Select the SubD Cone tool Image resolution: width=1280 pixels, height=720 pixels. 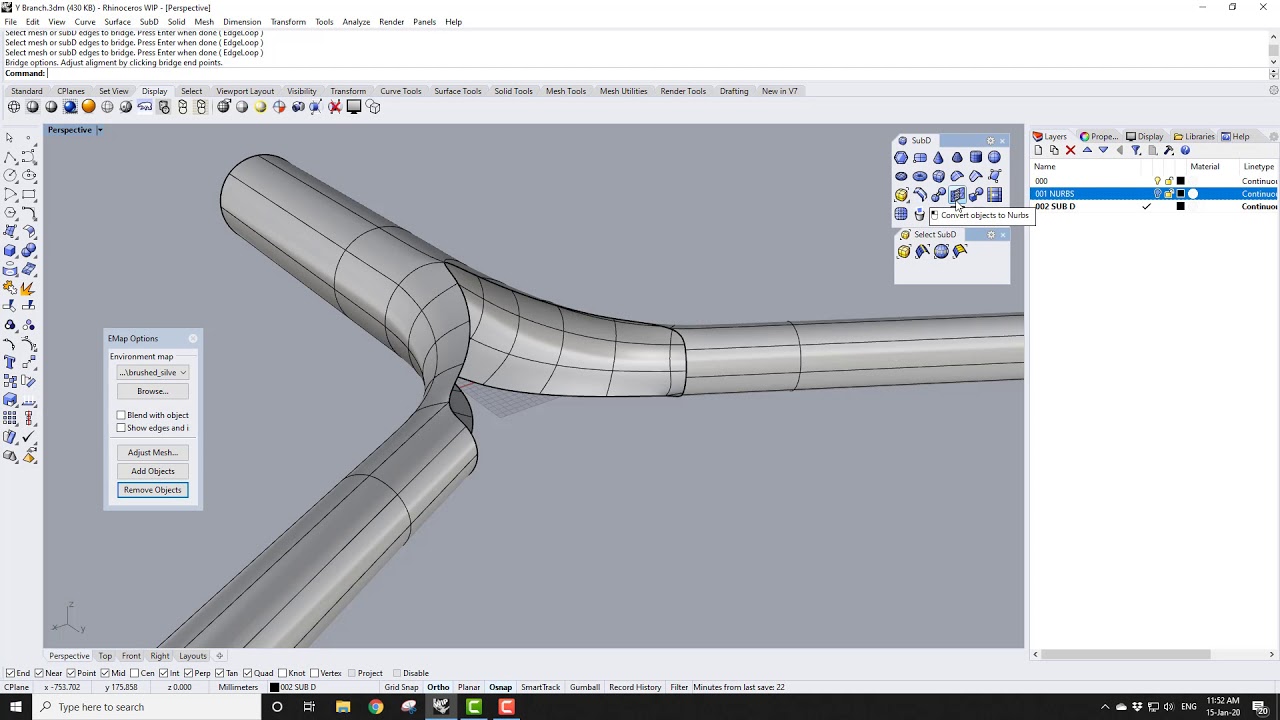[x=938, y=157]
